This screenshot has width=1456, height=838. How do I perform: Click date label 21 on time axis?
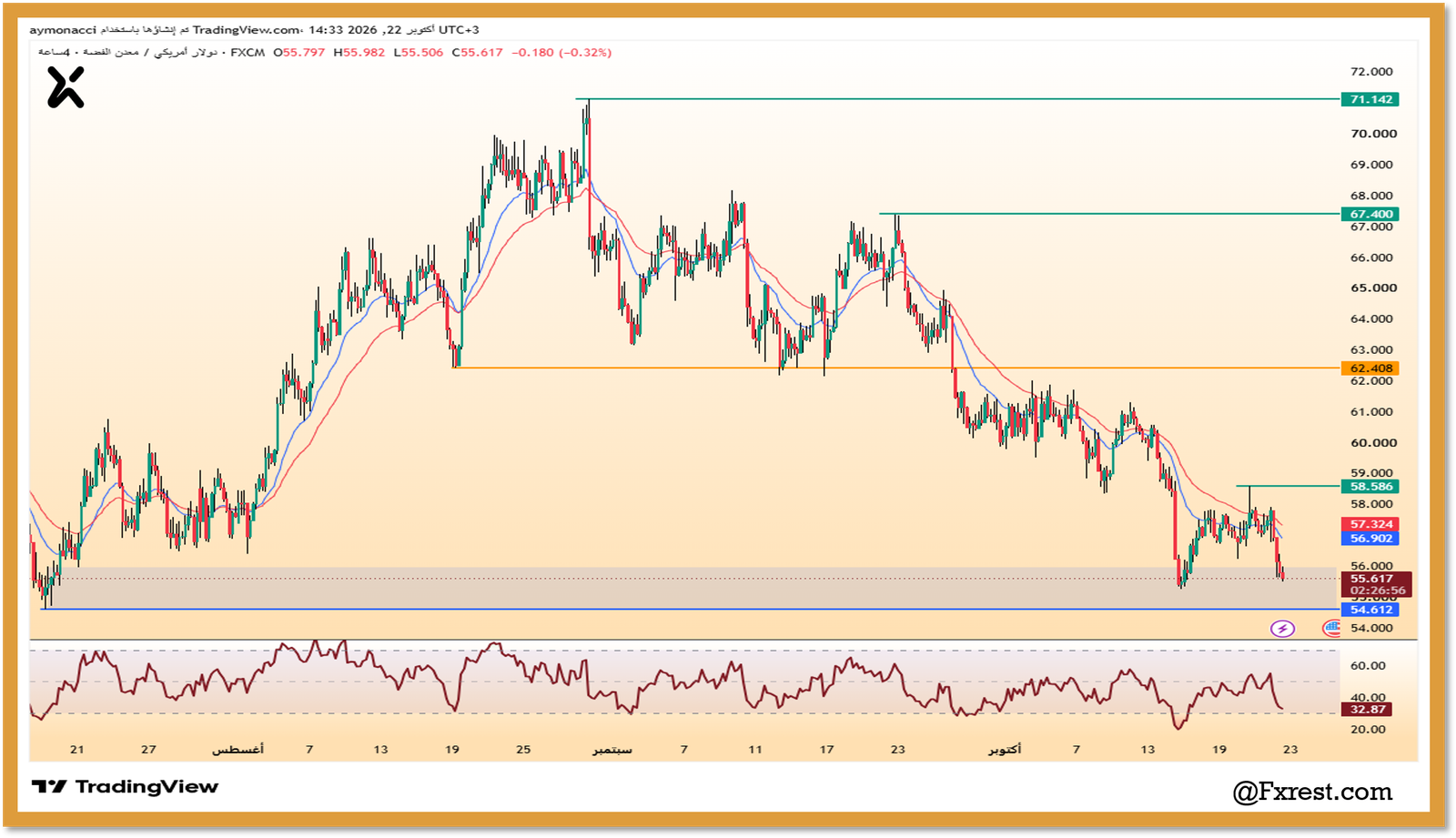tap(76, 750)
